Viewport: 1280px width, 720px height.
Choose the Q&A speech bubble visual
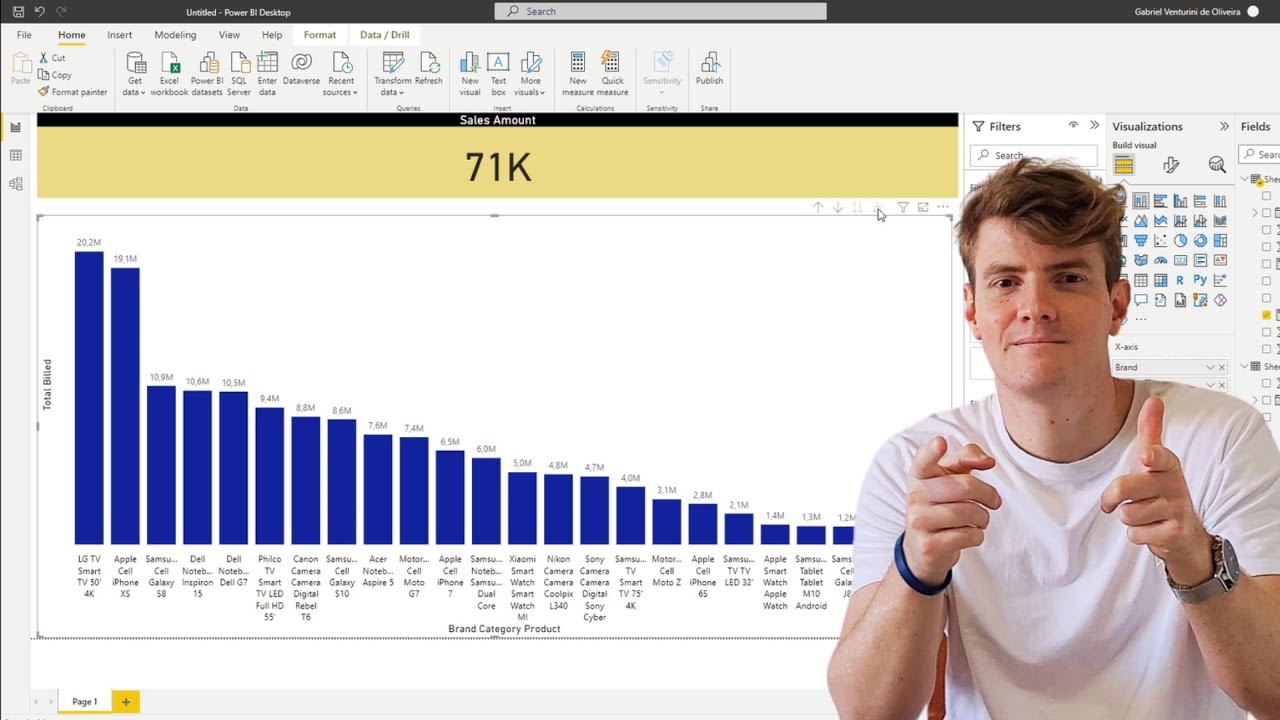click(x=1140, y=300)
